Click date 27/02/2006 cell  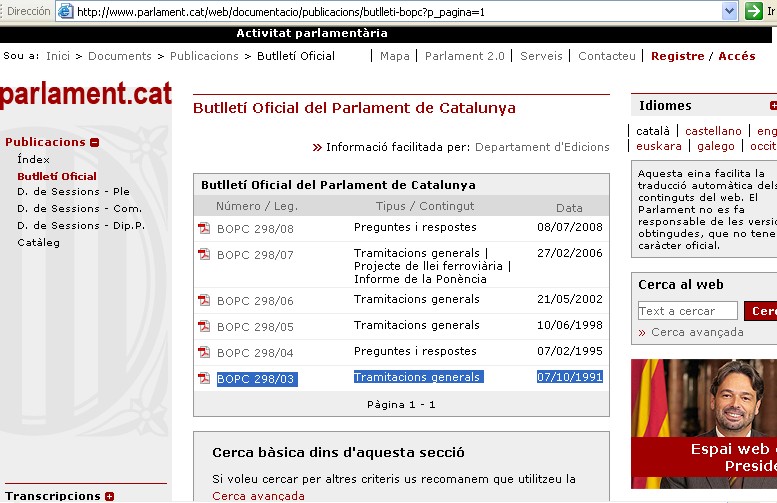(570, 253)
